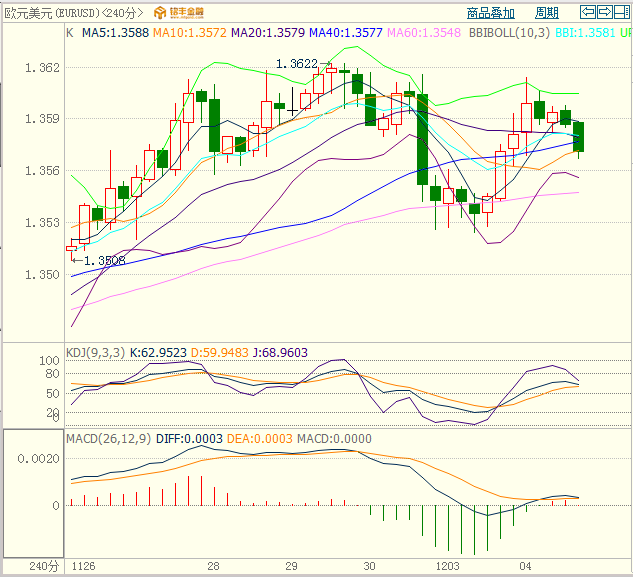This screenshot has width=633, height=577.
Task: Click the left arrow navigation icon
Action: point(589,12)
